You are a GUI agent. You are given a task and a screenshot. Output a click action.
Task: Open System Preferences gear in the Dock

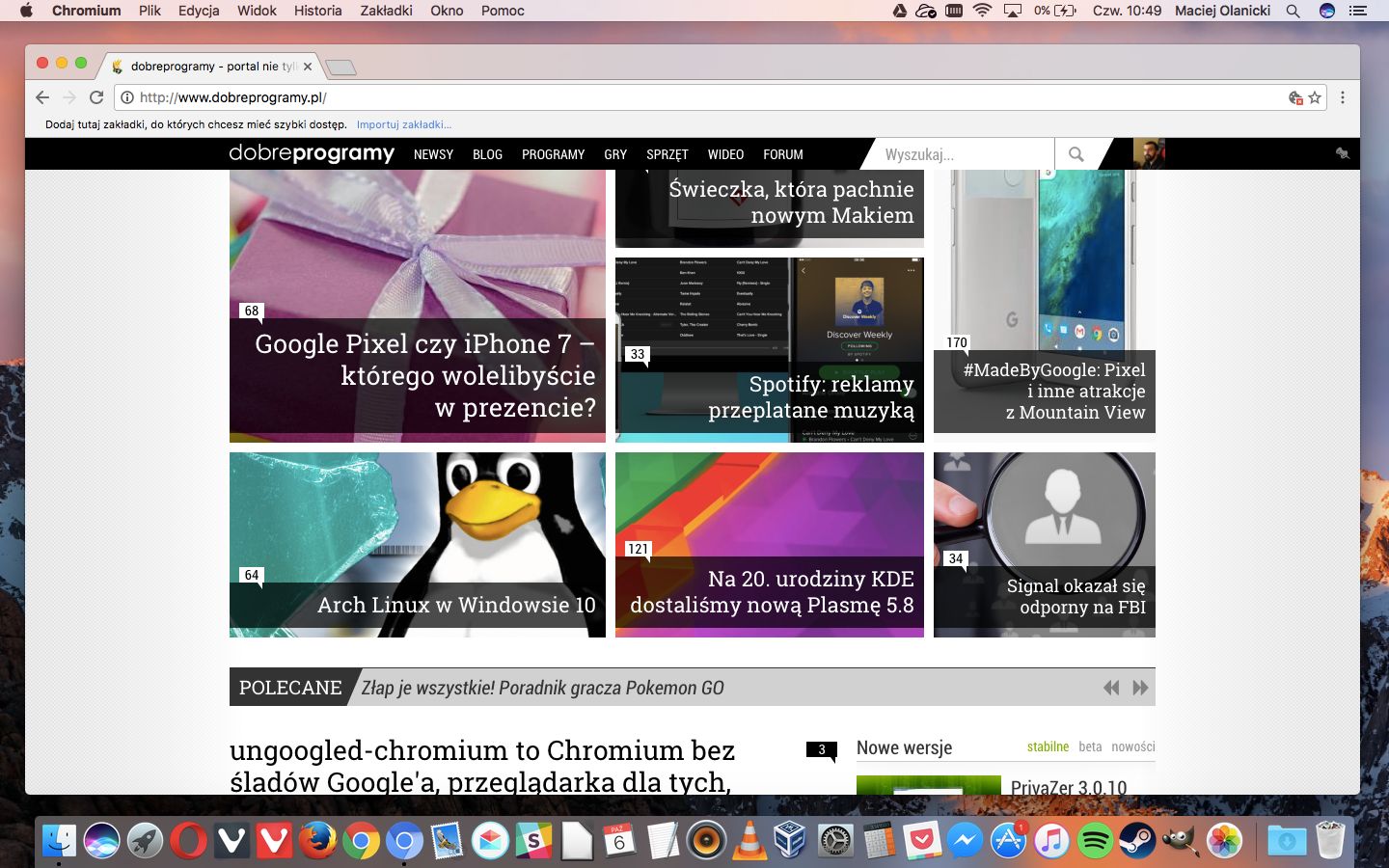point(835,841)
